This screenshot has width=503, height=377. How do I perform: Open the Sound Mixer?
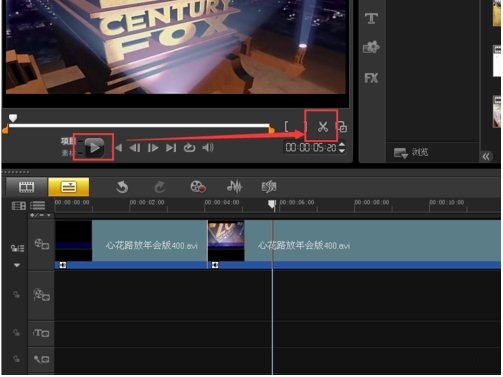[234, 187]
